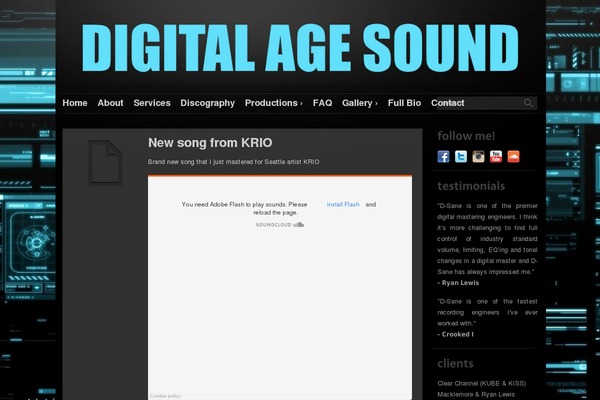Screen dimensions: 600x400
Task: Expand the Productions submenu
Action: coord(274,103)
